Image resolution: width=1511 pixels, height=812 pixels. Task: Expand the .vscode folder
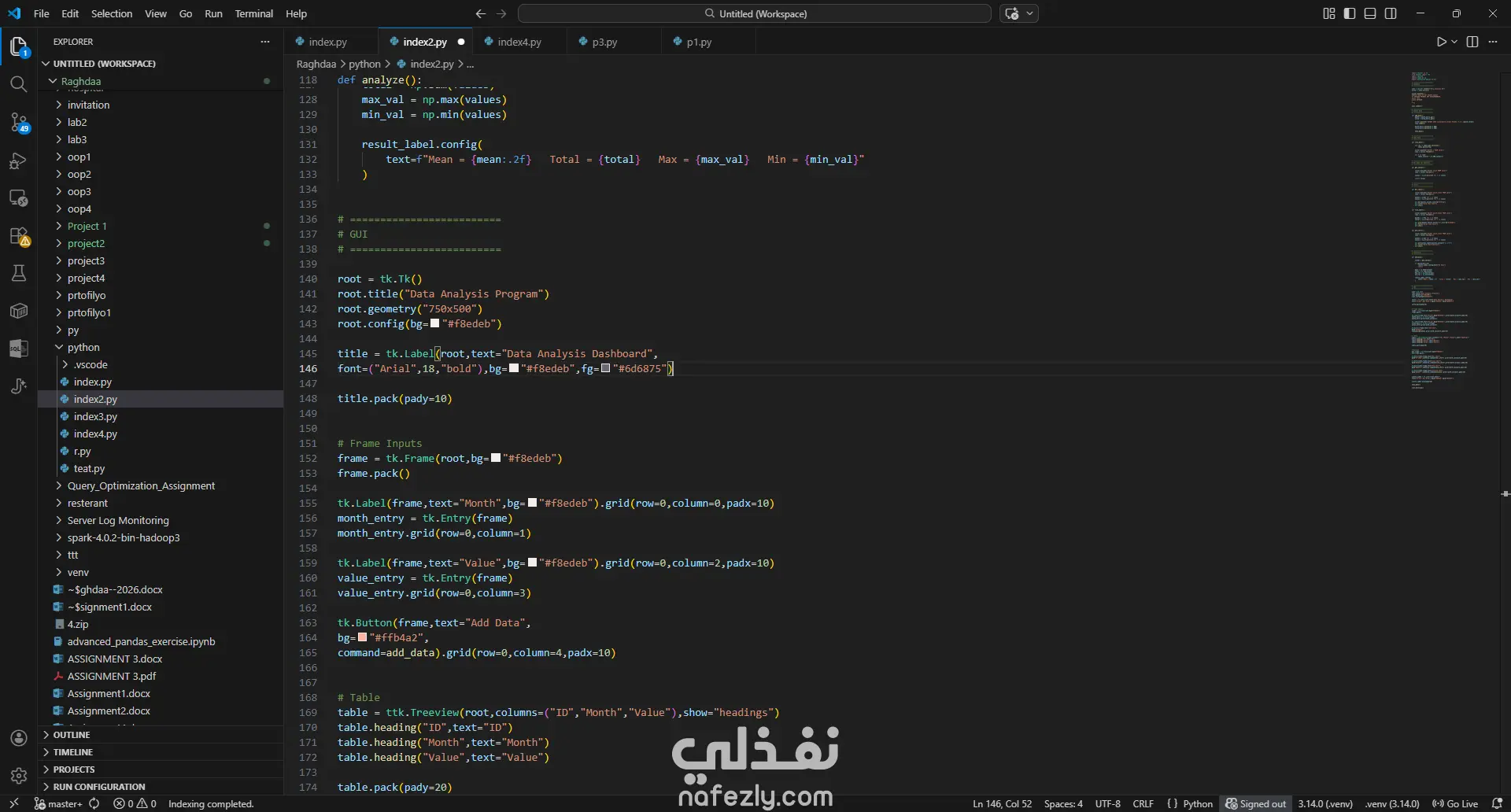coord(65,364)
